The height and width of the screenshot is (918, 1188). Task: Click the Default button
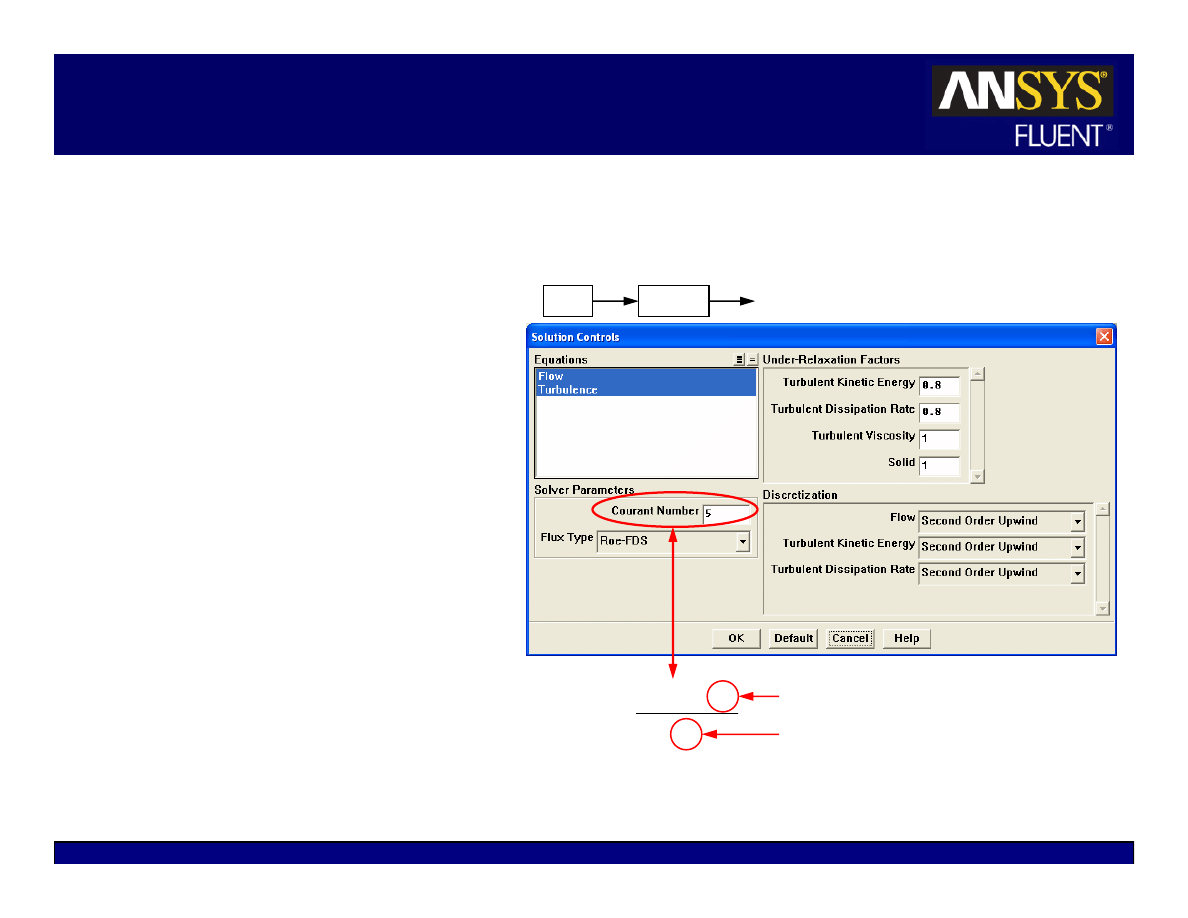coord(793,639)
